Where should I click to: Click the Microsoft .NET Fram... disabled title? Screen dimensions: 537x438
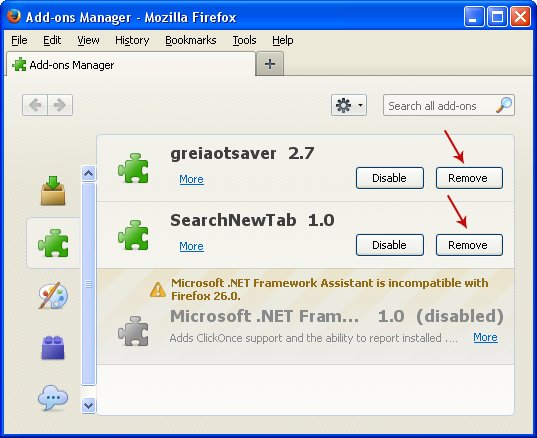(337, 316)
